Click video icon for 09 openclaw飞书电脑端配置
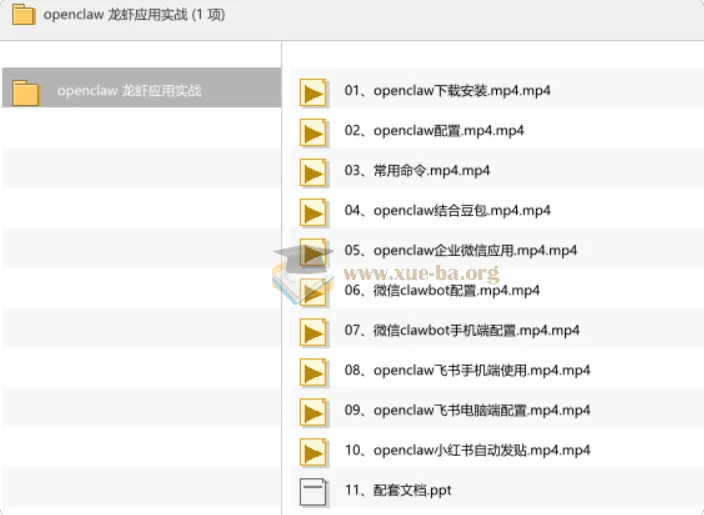Viewport: 704px width, 515px height. 313,412
